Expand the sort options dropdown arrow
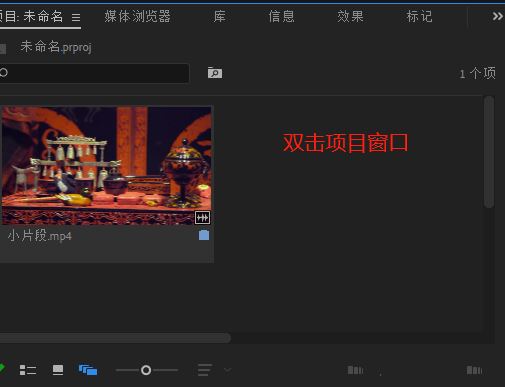The image size is (505, 387). (228, 370)
